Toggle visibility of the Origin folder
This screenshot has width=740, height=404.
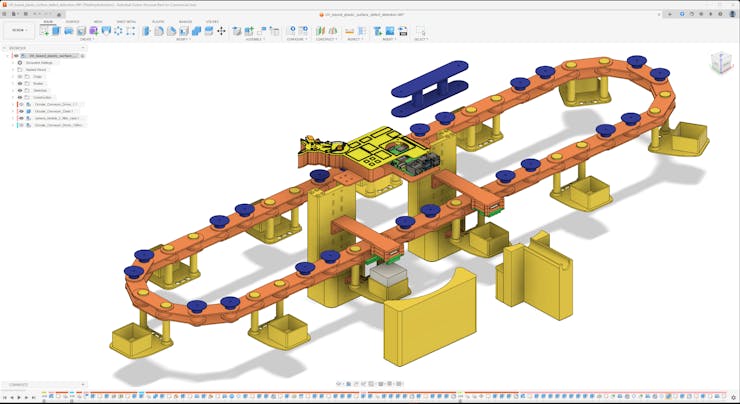tap(22, 76)
